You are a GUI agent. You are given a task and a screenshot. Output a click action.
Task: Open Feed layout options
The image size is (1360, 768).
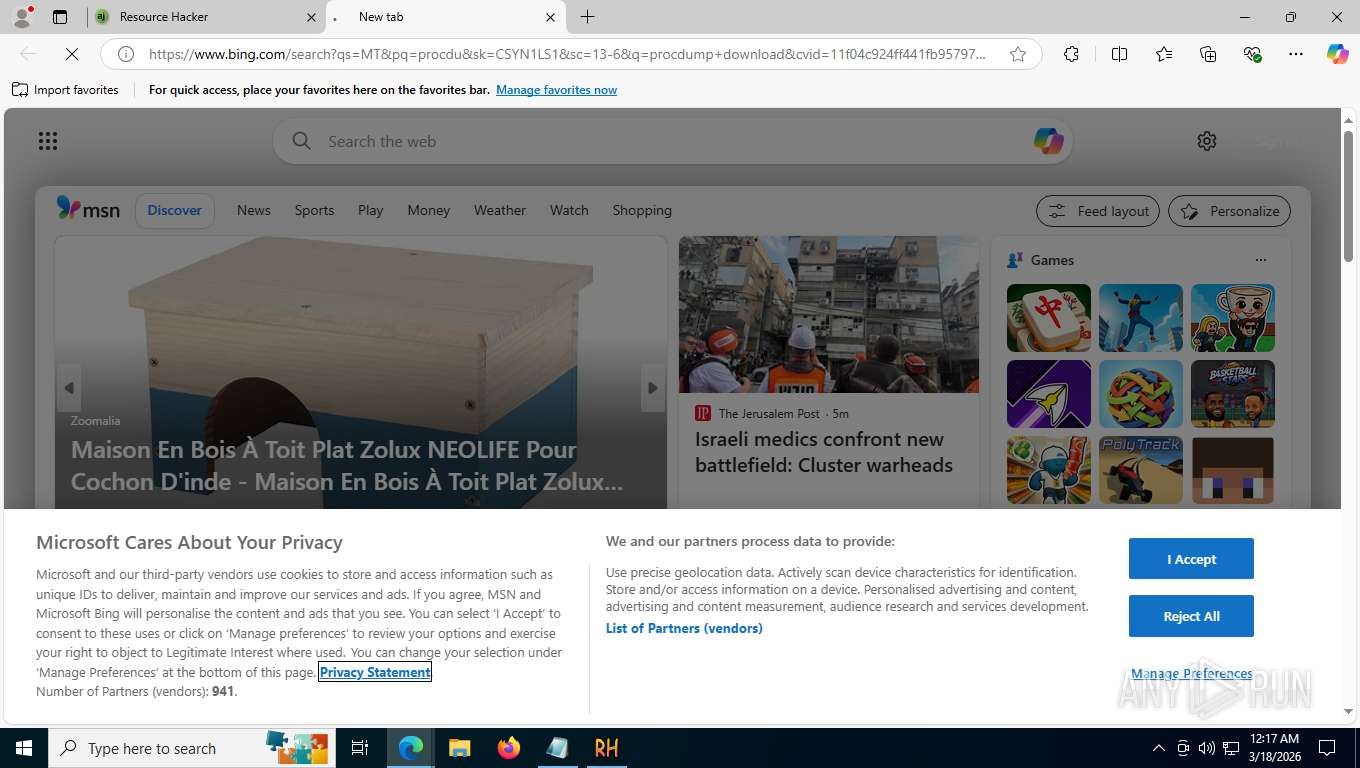pyautogui.click(x=1098, y=211)
